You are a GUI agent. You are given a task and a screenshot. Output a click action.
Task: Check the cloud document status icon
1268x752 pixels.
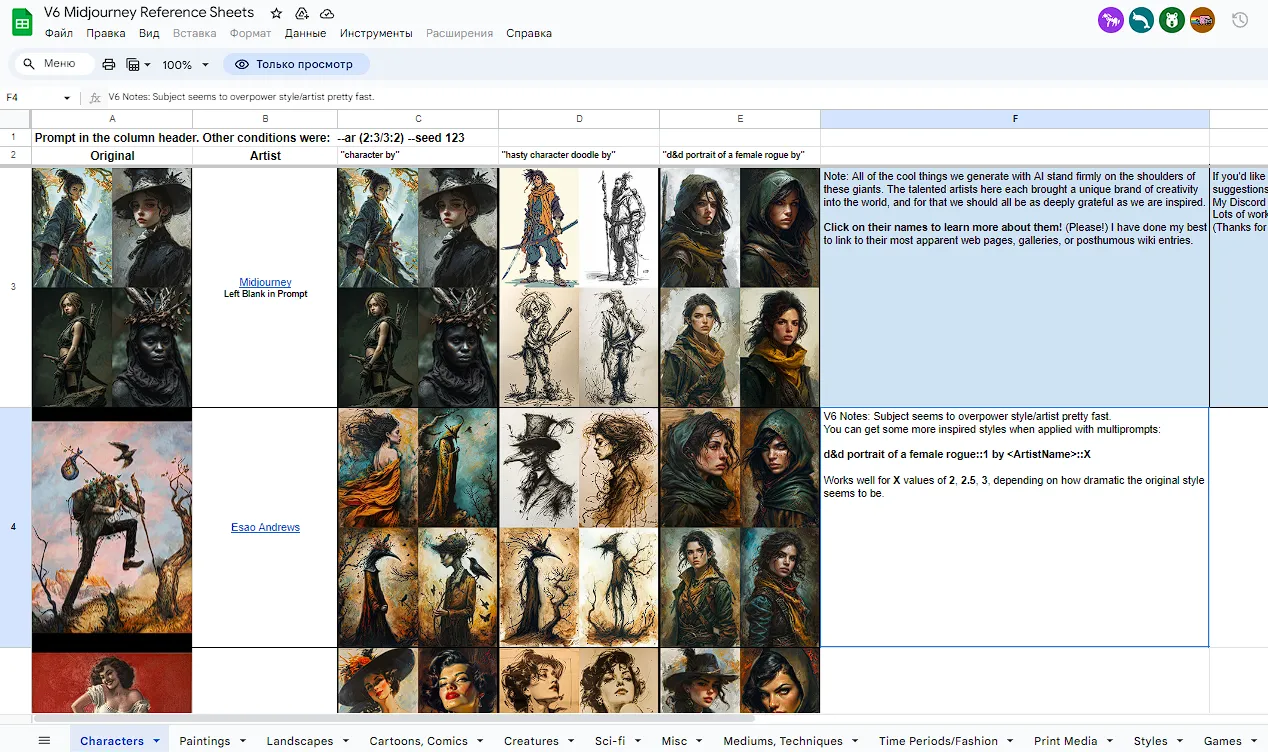click(x=326, y=13)
